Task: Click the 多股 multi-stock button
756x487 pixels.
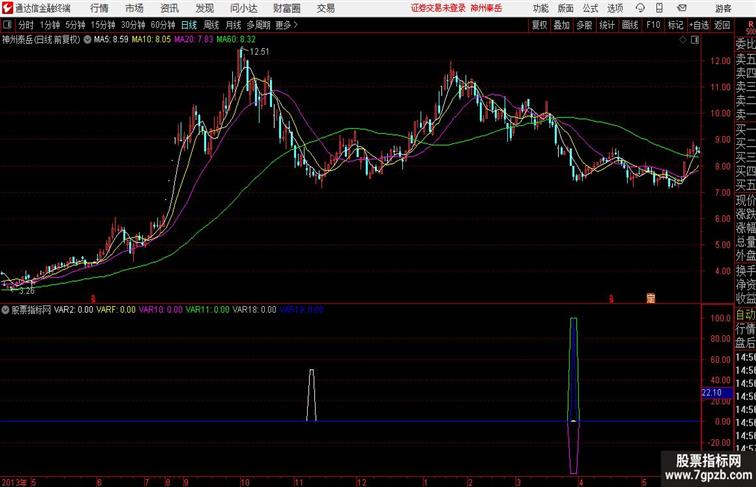Action: point(584,25)
